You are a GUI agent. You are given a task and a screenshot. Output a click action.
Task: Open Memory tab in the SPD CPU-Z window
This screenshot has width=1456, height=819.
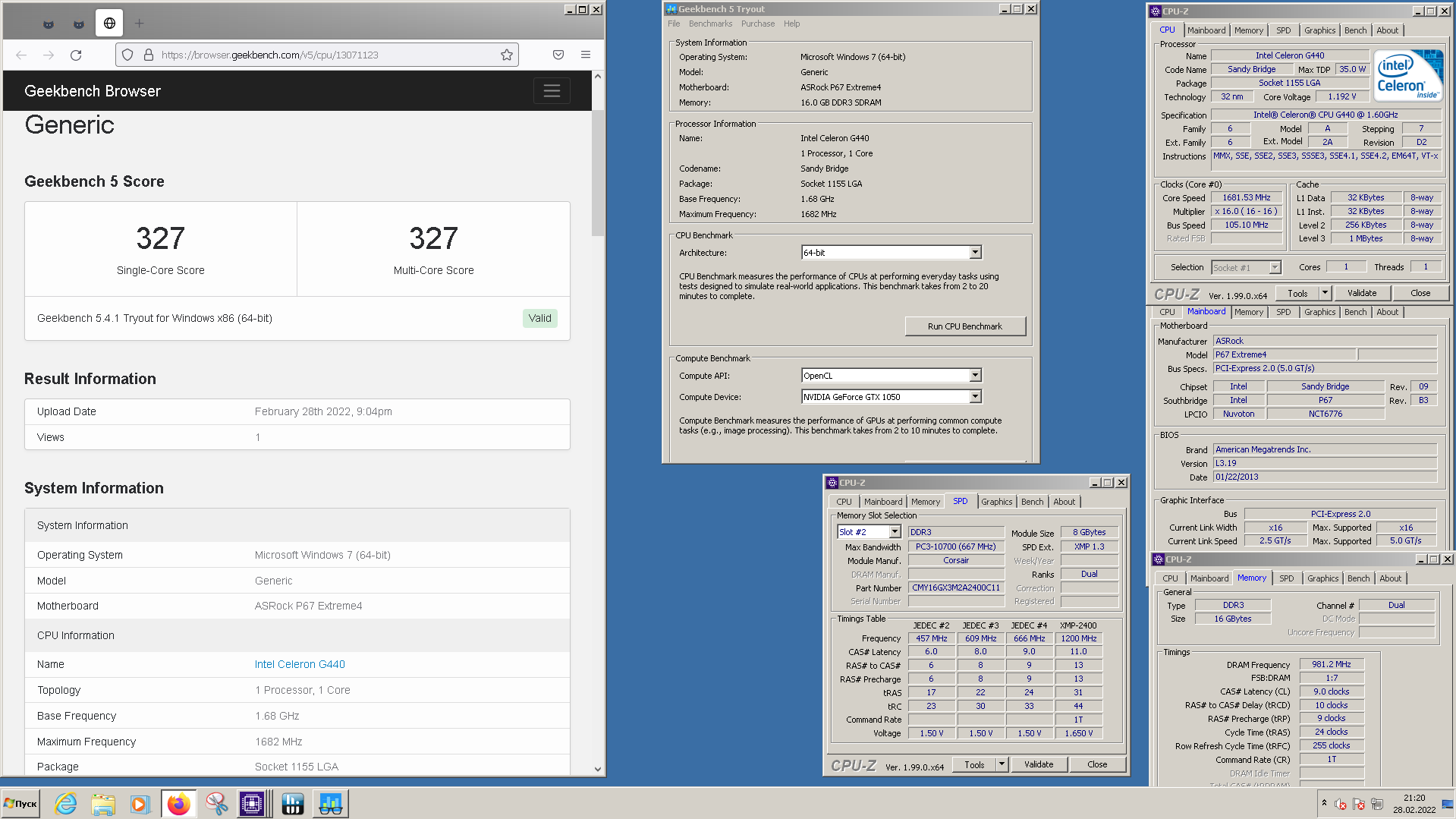pos(925,502)
